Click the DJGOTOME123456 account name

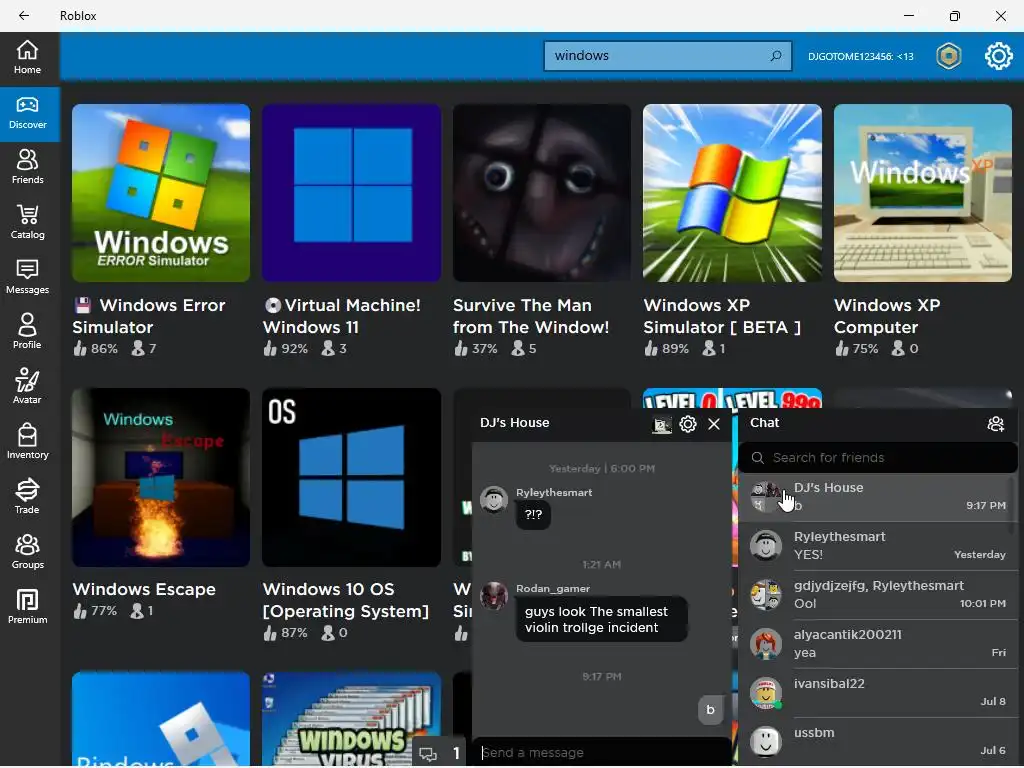[861, 57]
